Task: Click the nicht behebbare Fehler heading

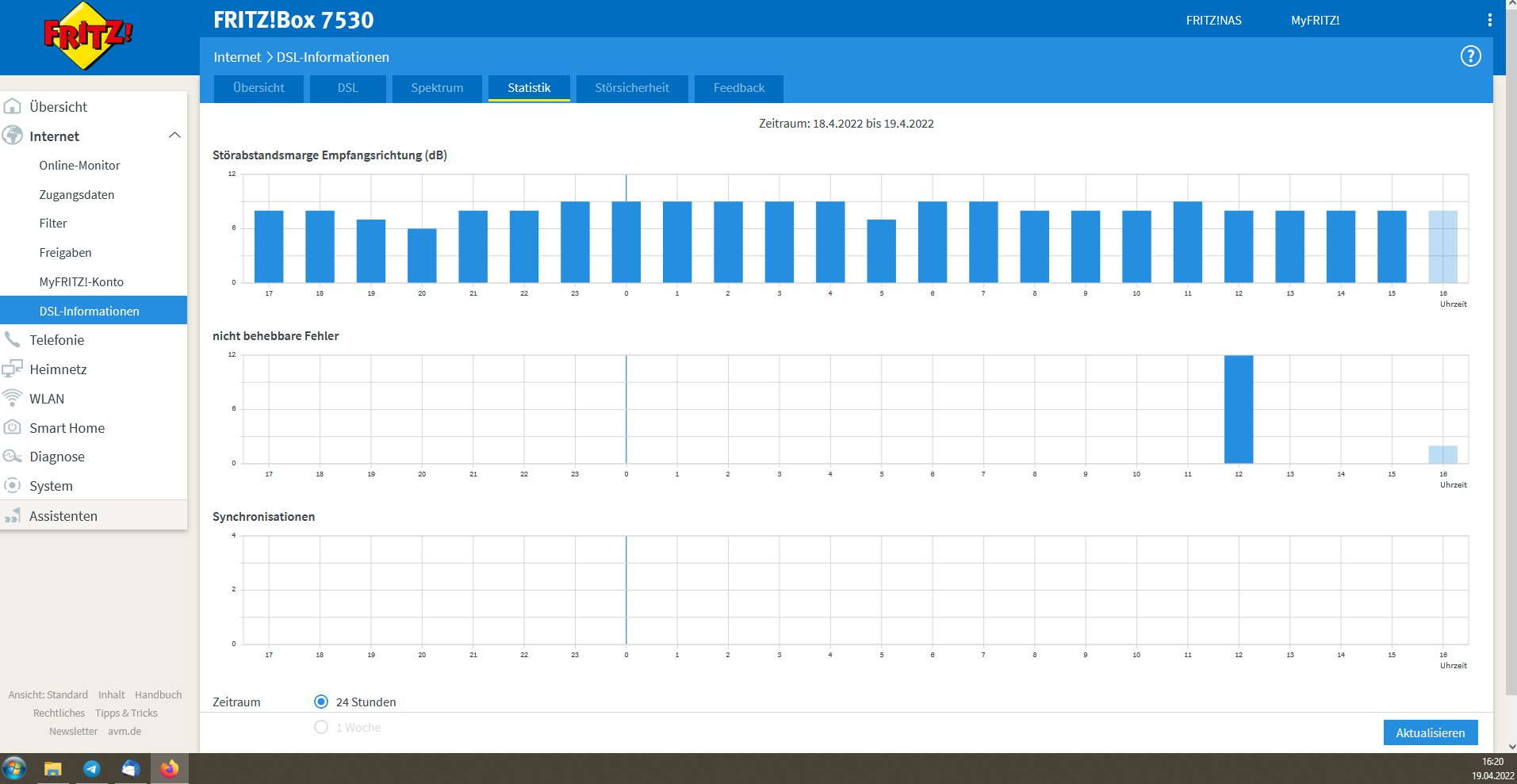Action: coord(276,336)
